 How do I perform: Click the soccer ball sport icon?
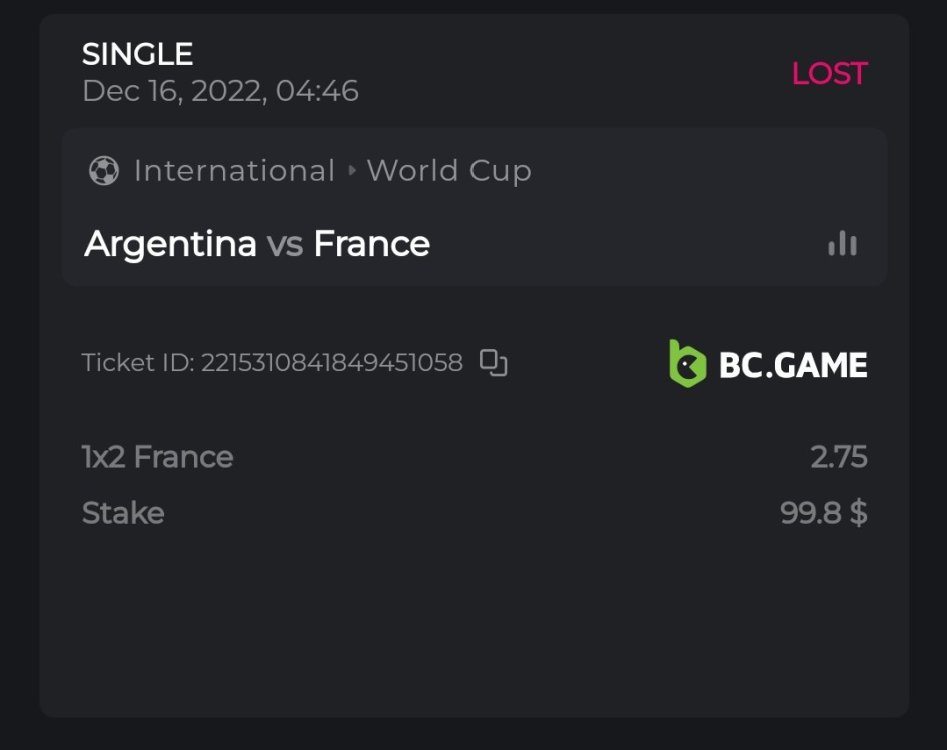(103, 171)
